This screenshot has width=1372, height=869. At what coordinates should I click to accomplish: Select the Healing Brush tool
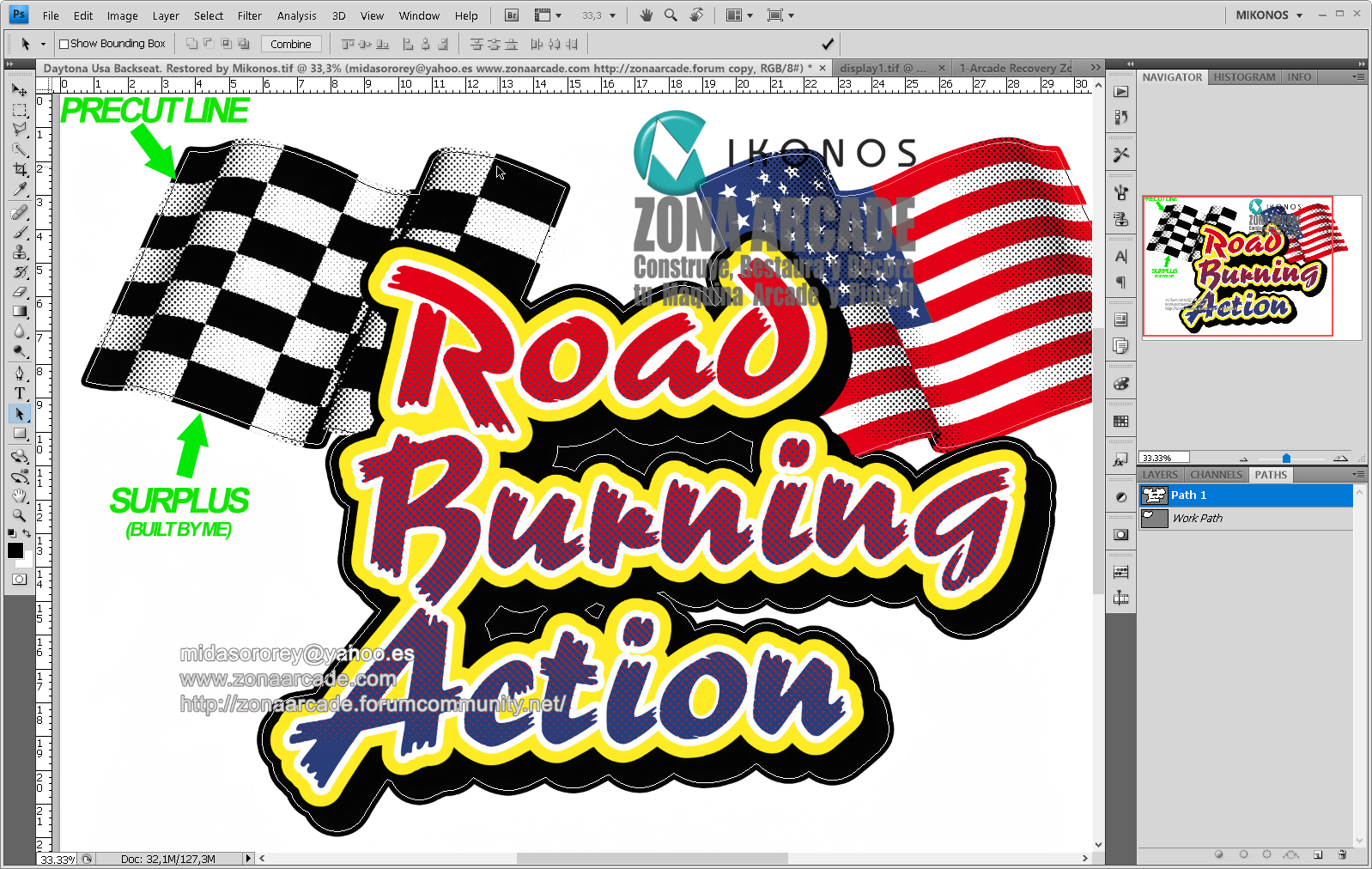click(19, 212)
